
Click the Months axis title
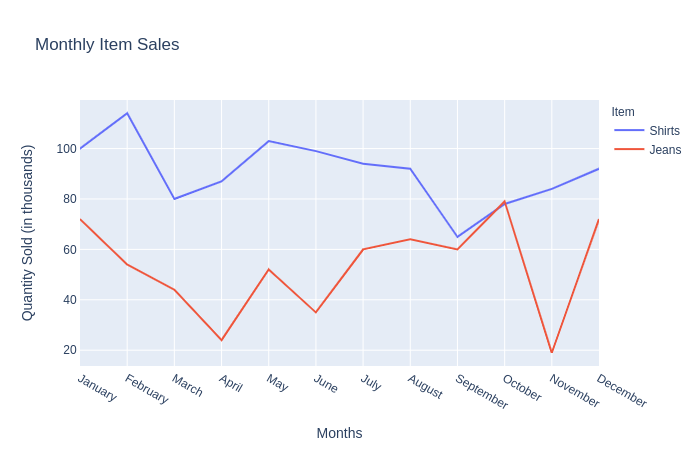pyautogui.click(x=339, y=433)
